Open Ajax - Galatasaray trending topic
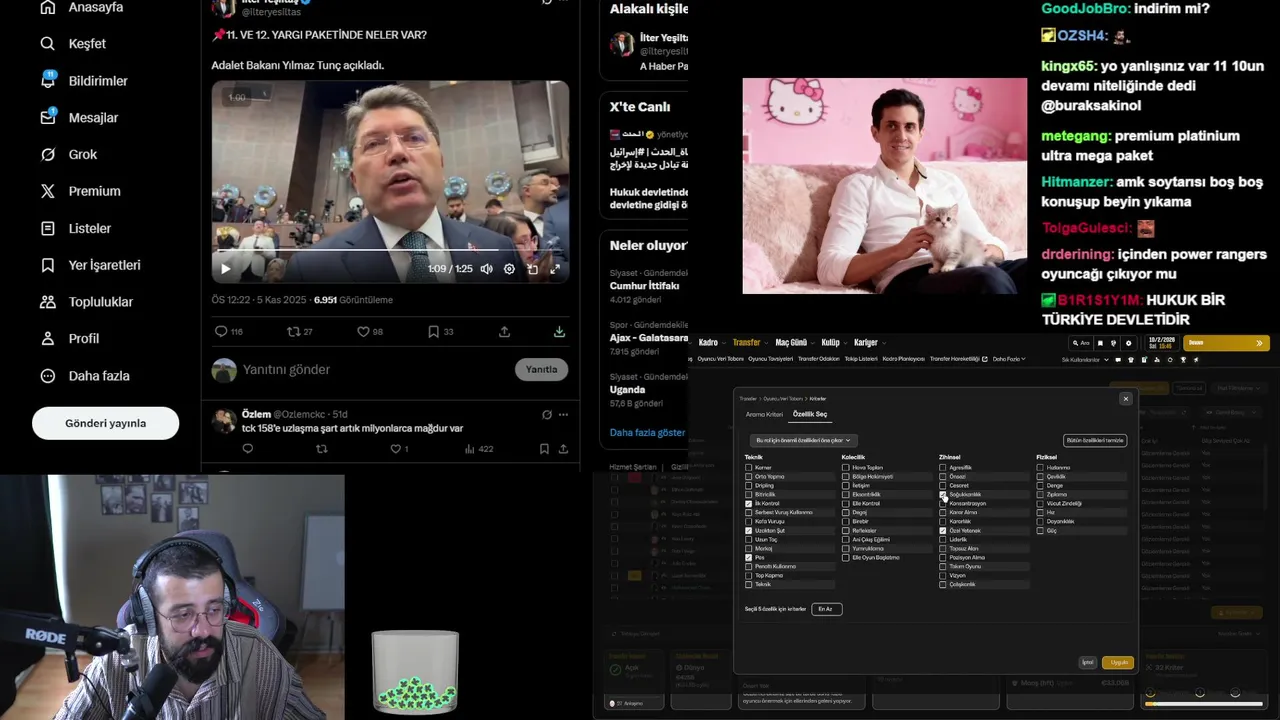This screenshot has width=1280, height=720. pyautogui.click(x=648, y=337)
